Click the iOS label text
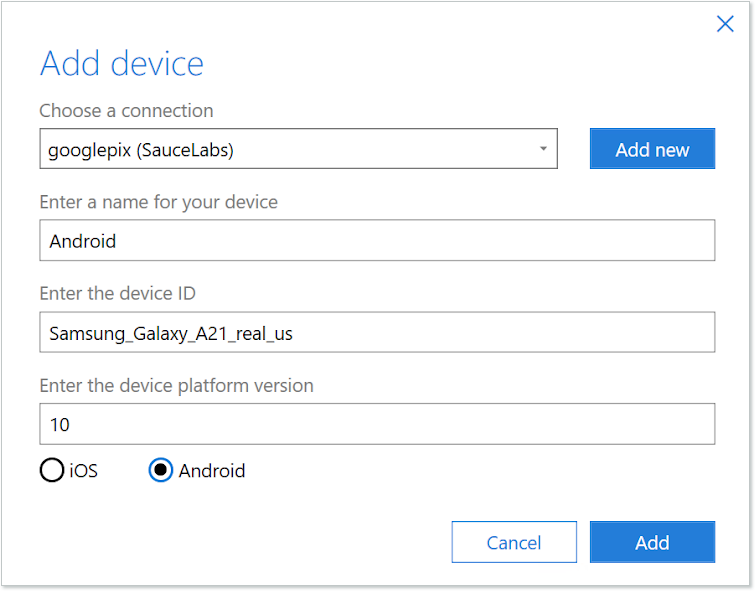The image size is (755, 591). (x=84, y=470)
